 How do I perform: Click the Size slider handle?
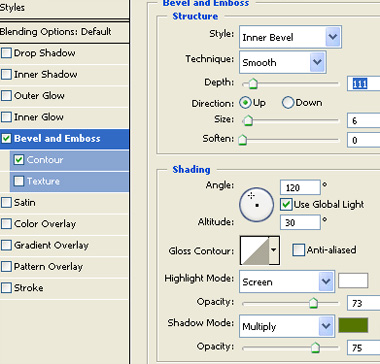(x=248, y=120)
